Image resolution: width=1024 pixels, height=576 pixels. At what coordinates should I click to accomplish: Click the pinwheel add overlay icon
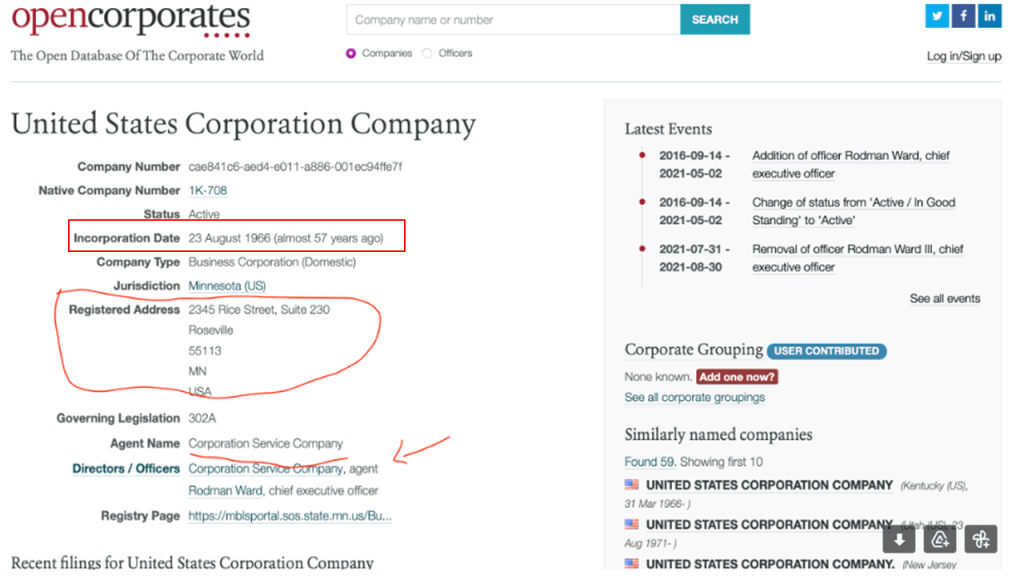click(x=981, y=540)
